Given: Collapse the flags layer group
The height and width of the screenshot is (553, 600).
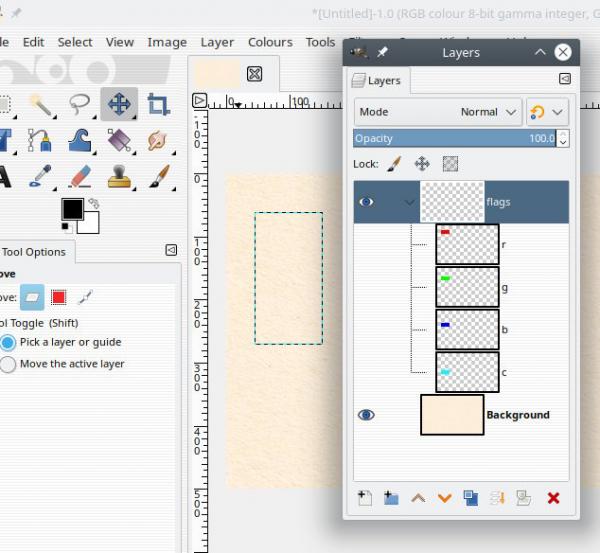Looking at the screenshot, I should 410,202.
